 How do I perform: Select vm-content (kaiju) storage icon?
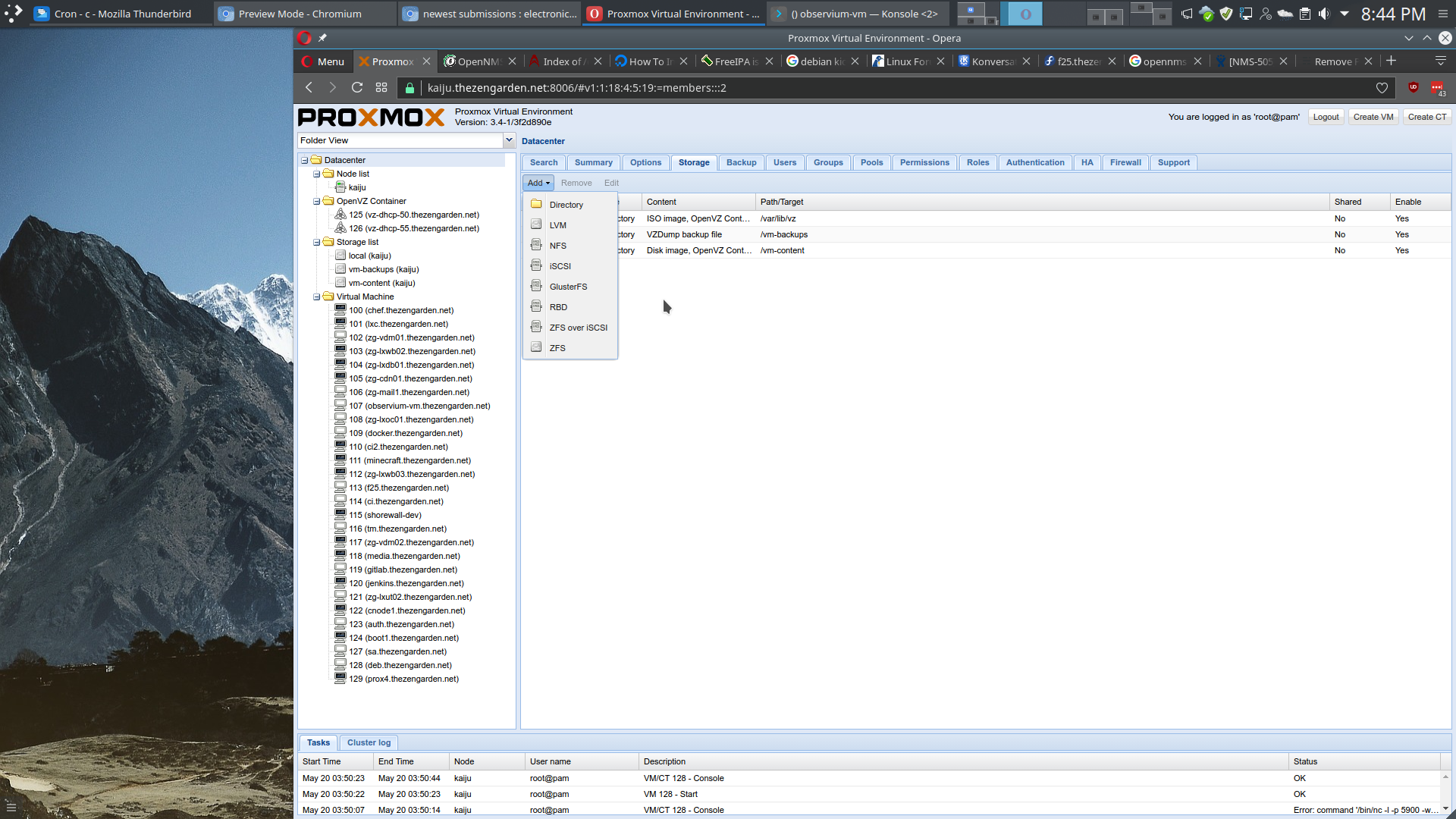click(x=340, y=283)
